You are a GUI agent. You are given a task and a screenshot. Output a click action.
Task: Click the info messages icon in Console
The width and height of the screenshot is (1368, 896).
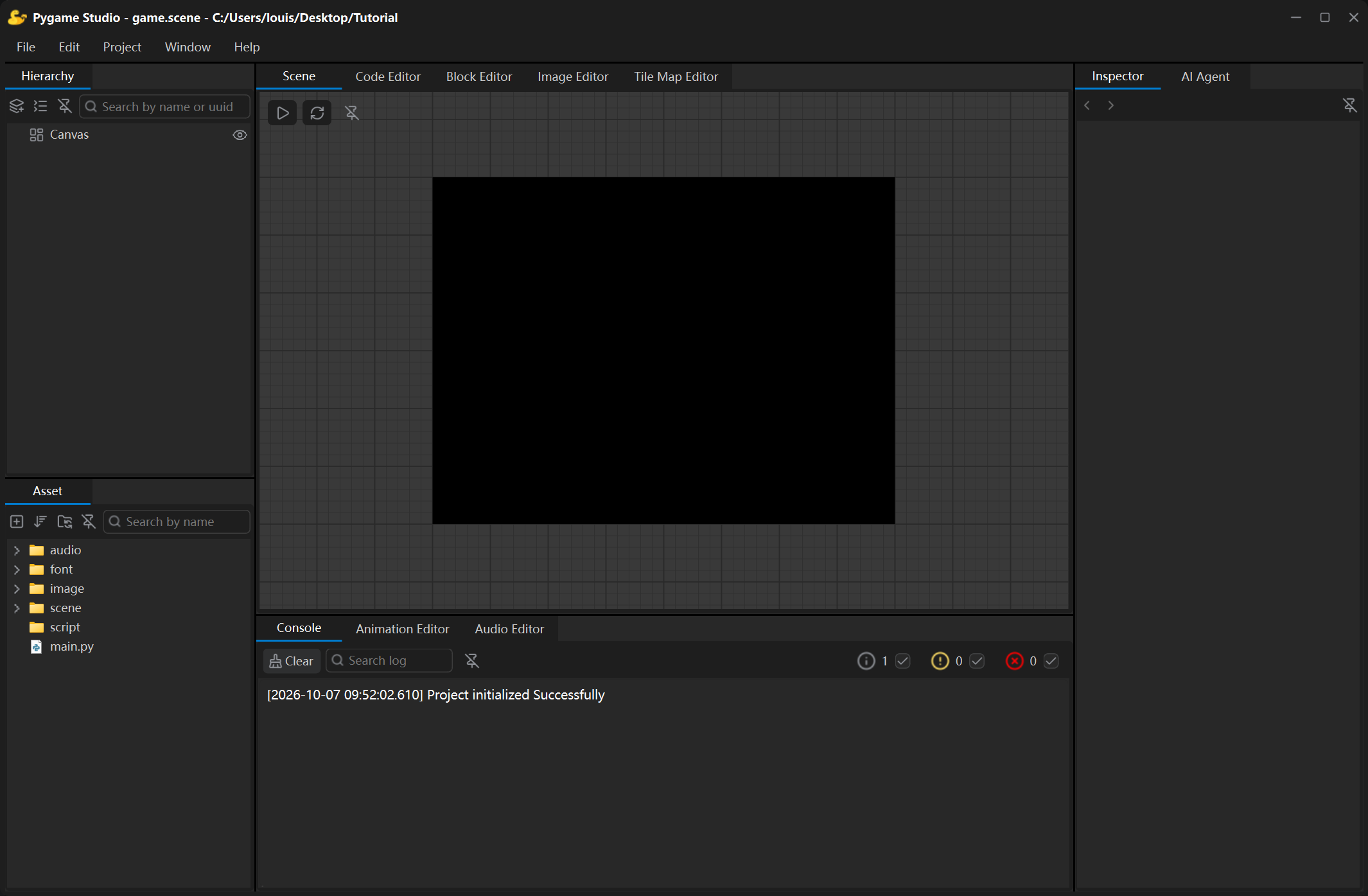[866, 661]
